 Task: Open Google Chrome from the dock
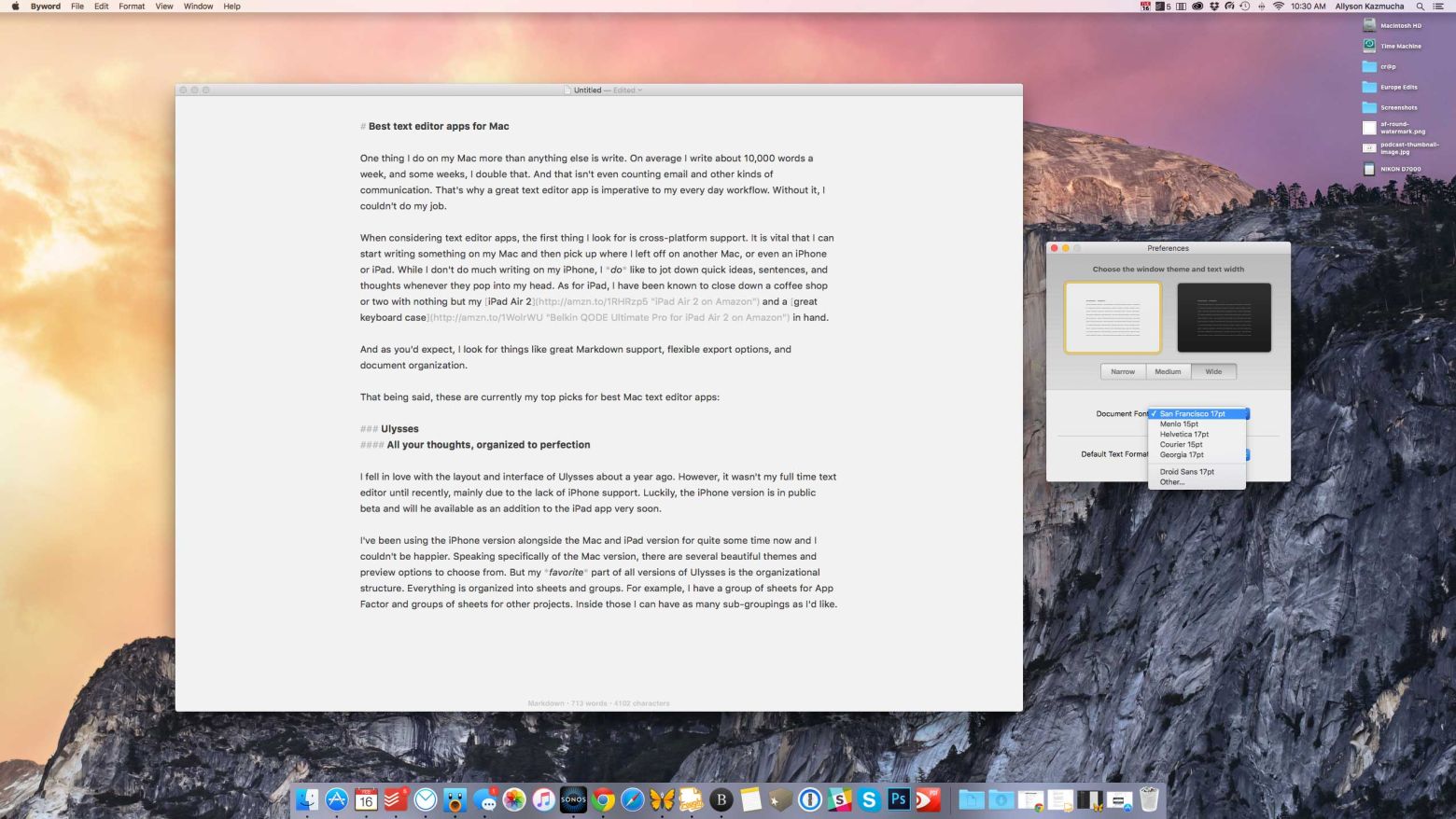coord(603,799)
